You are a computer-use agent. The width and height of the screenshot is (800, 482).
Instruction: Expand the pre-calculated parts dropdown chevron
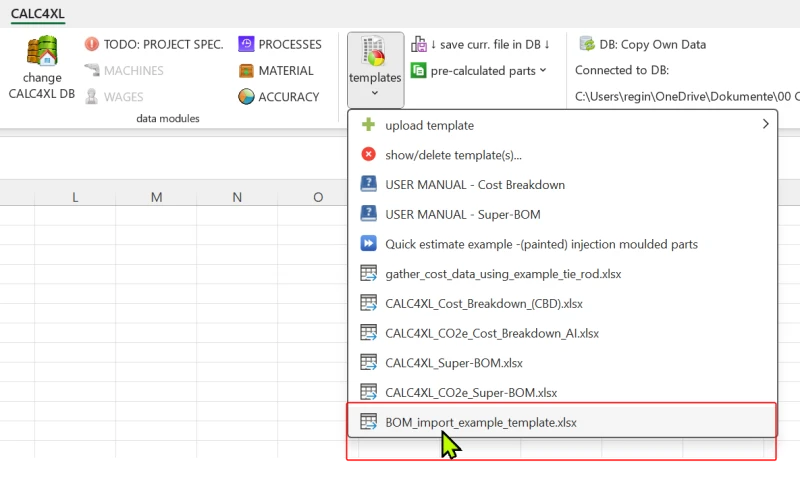[543, 70]
